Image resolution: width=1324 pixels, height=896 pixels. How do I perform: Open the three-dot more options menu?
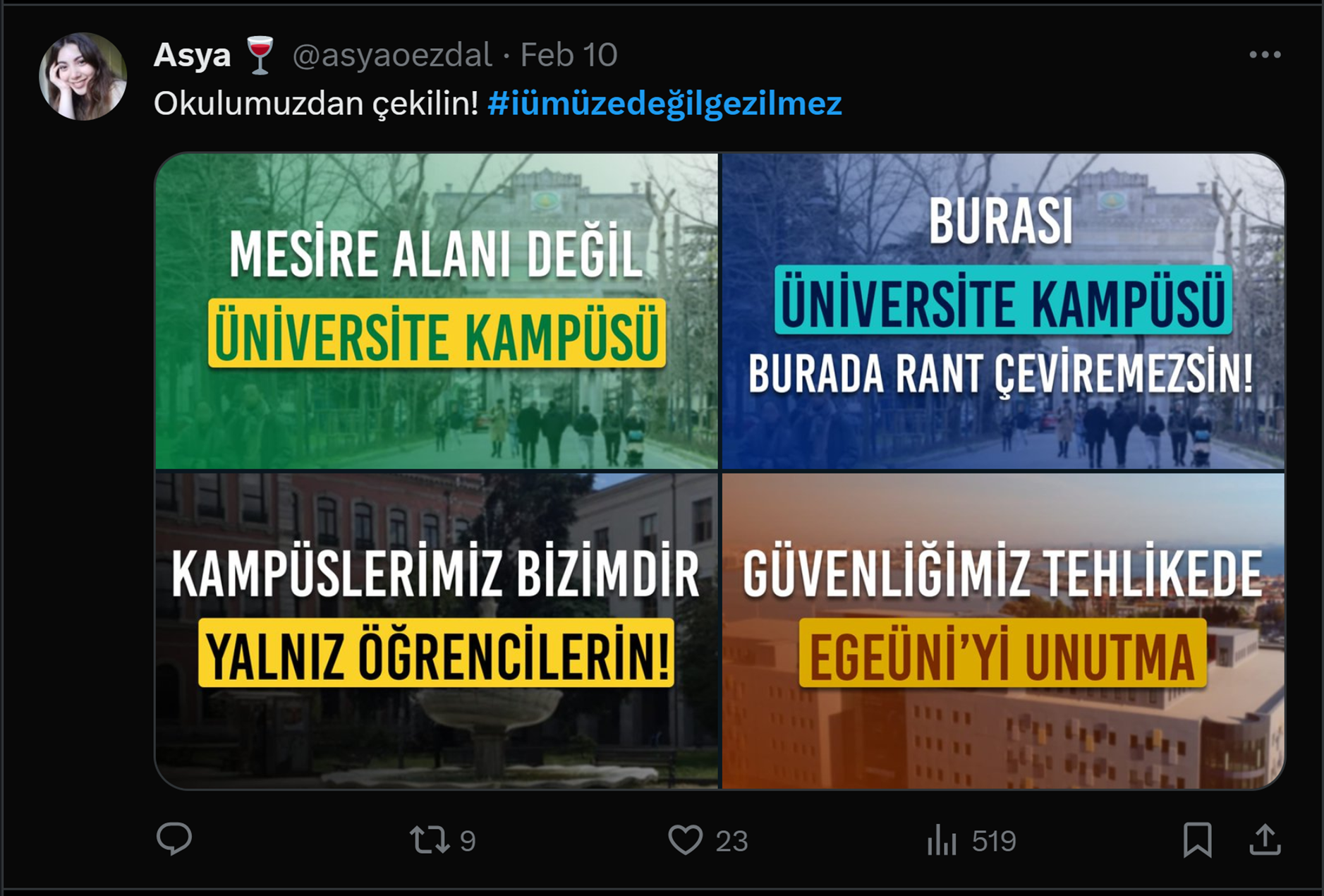(x=1264, y=55)
